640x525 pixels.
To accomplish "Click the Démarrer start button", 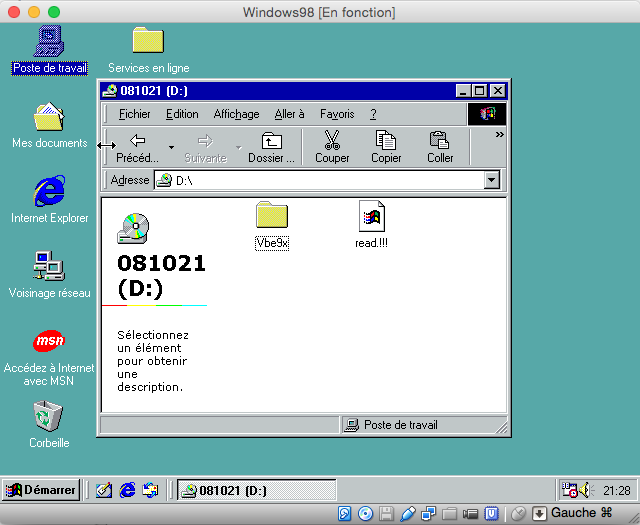I will [40, 490].
